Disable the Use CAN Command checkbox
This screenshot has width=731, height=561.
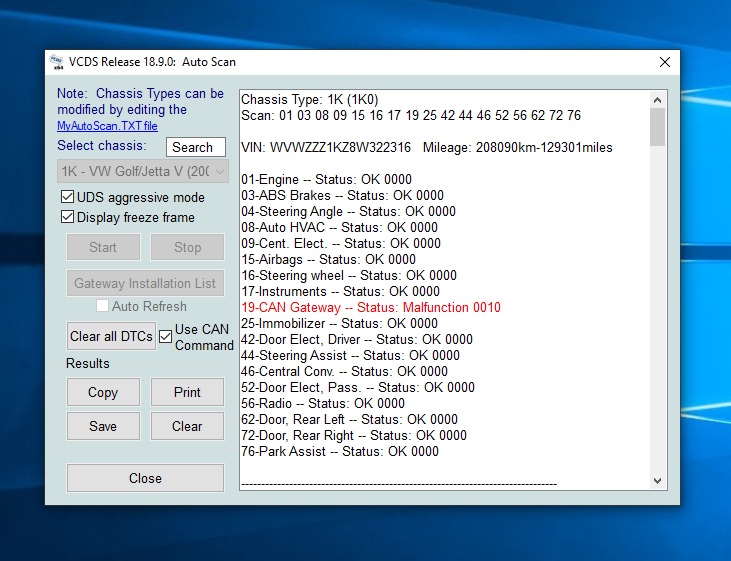click(x=166, y=337)
